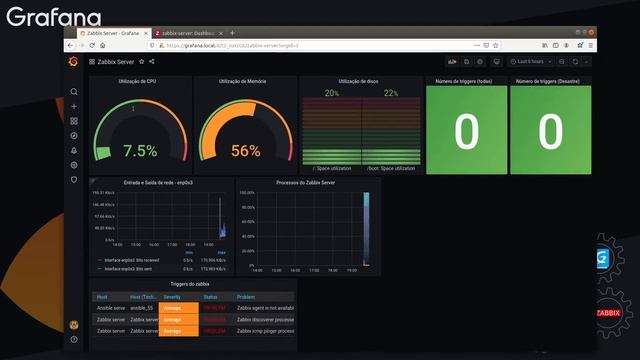Open the Help question icon in sidebar
Screen dimensions: 640x360
pyautogui.click(x=74, y=339)
